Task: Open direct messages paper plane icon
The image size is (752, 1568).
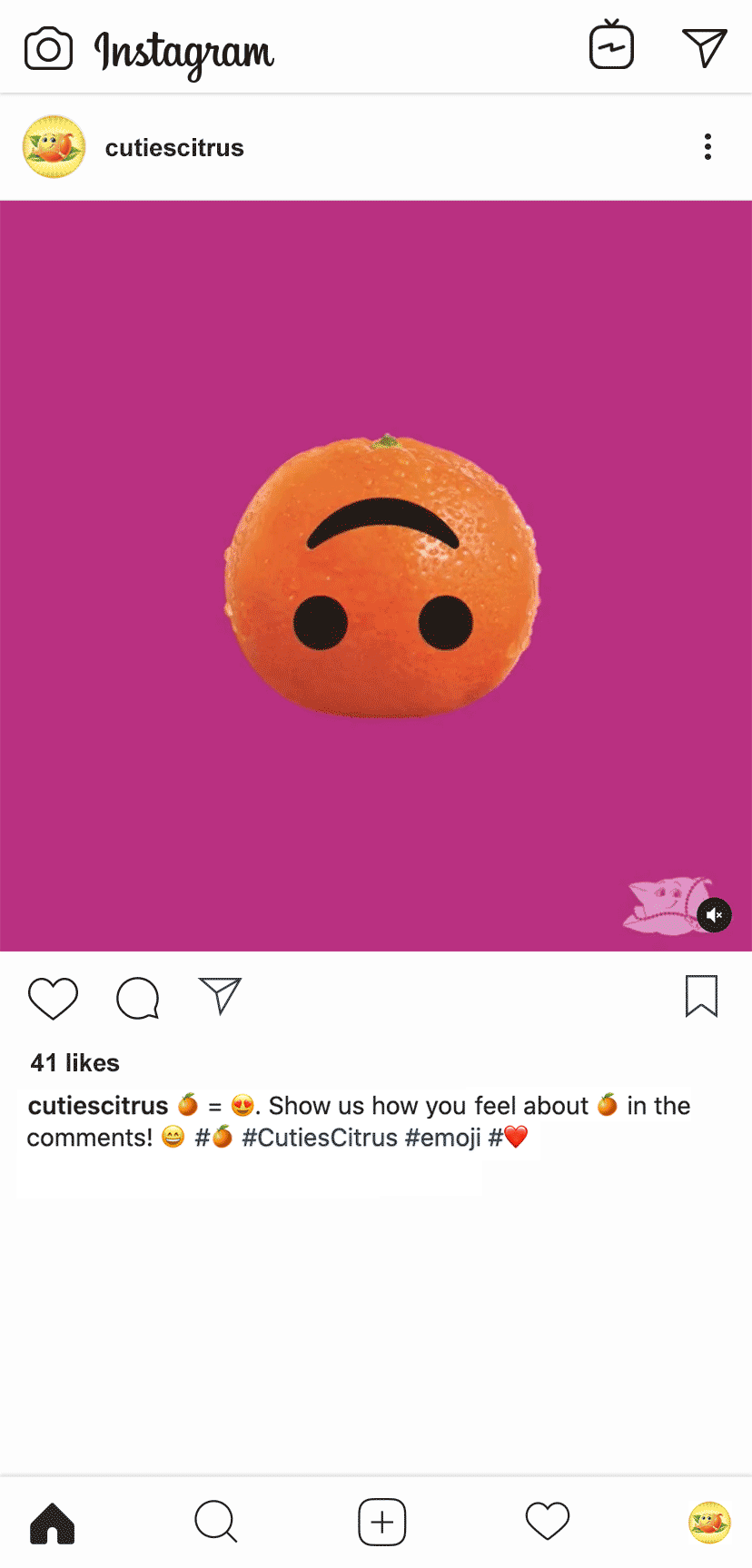Action: pyautogui.click(x=704, y=47)
